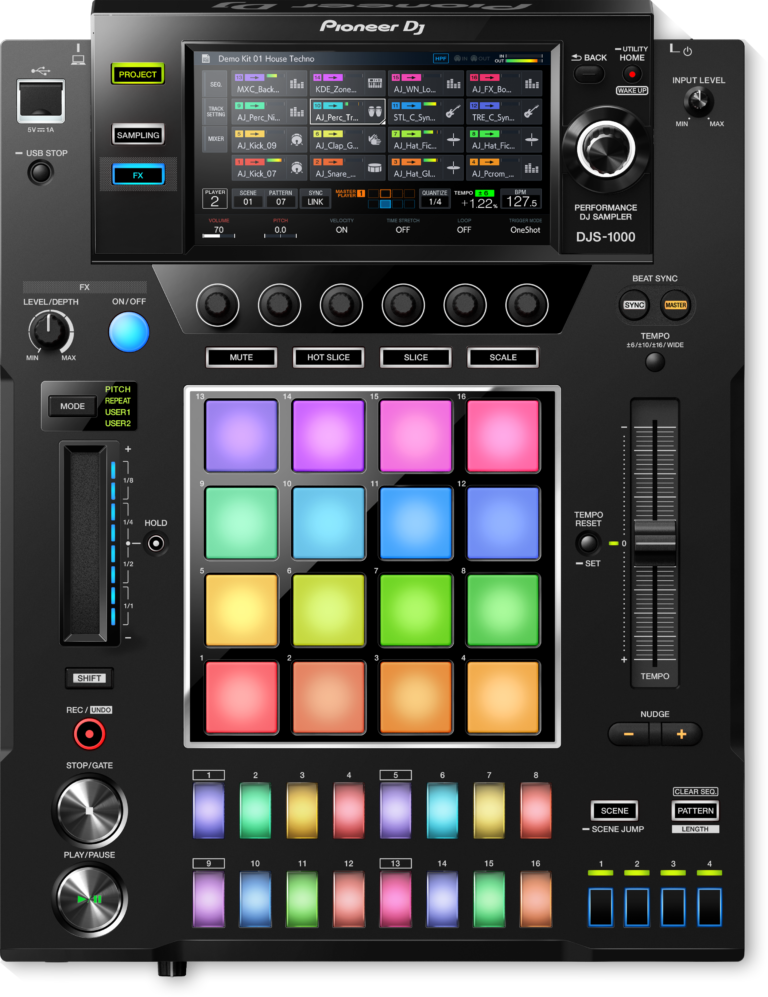Tap the bars icon on AJ_FX_Bo track 16
This screenshot has width=768, height=997.
point(531,83)
